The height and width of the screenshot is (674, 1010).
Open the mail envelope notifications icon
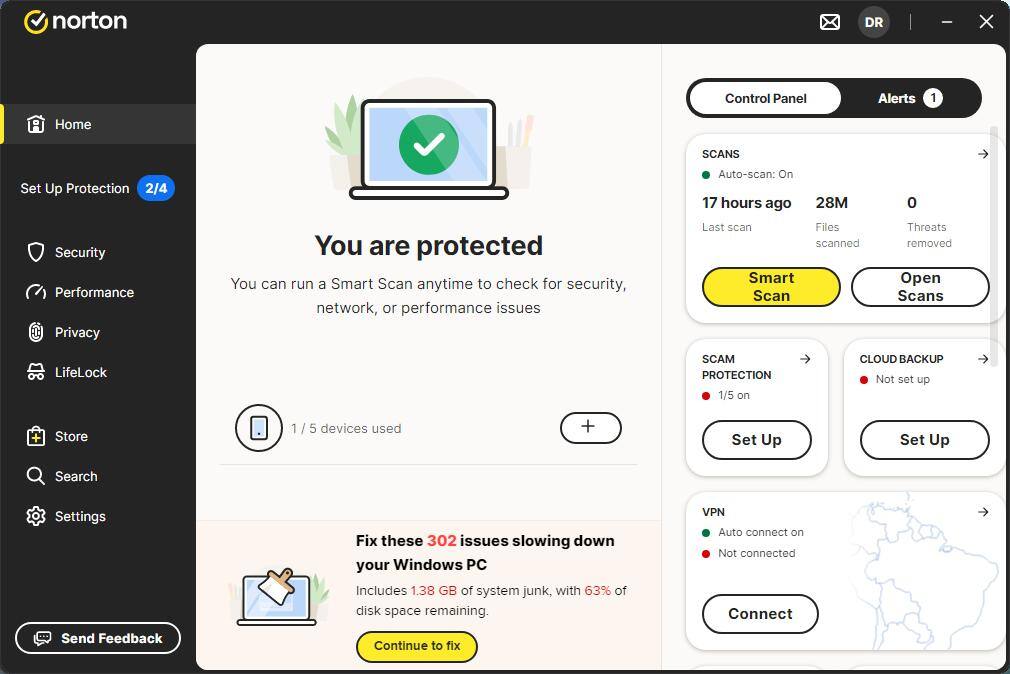(x=830, y=23)
